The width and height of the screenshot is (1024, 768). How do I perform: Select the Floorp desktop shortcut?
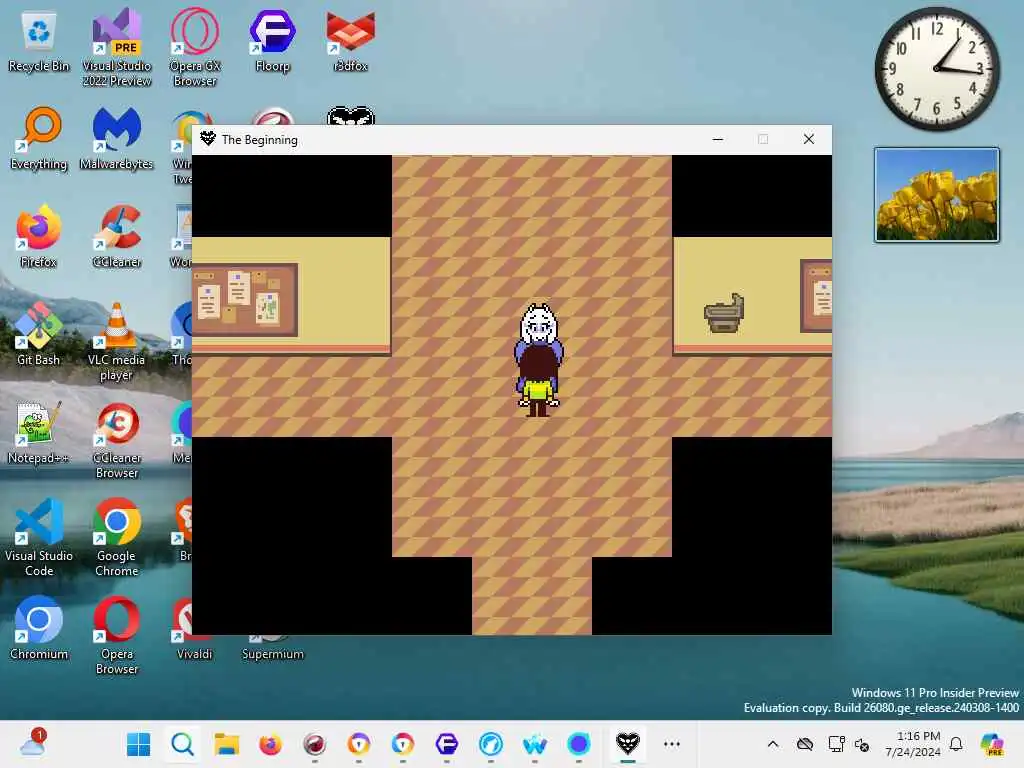pos(272,40)
